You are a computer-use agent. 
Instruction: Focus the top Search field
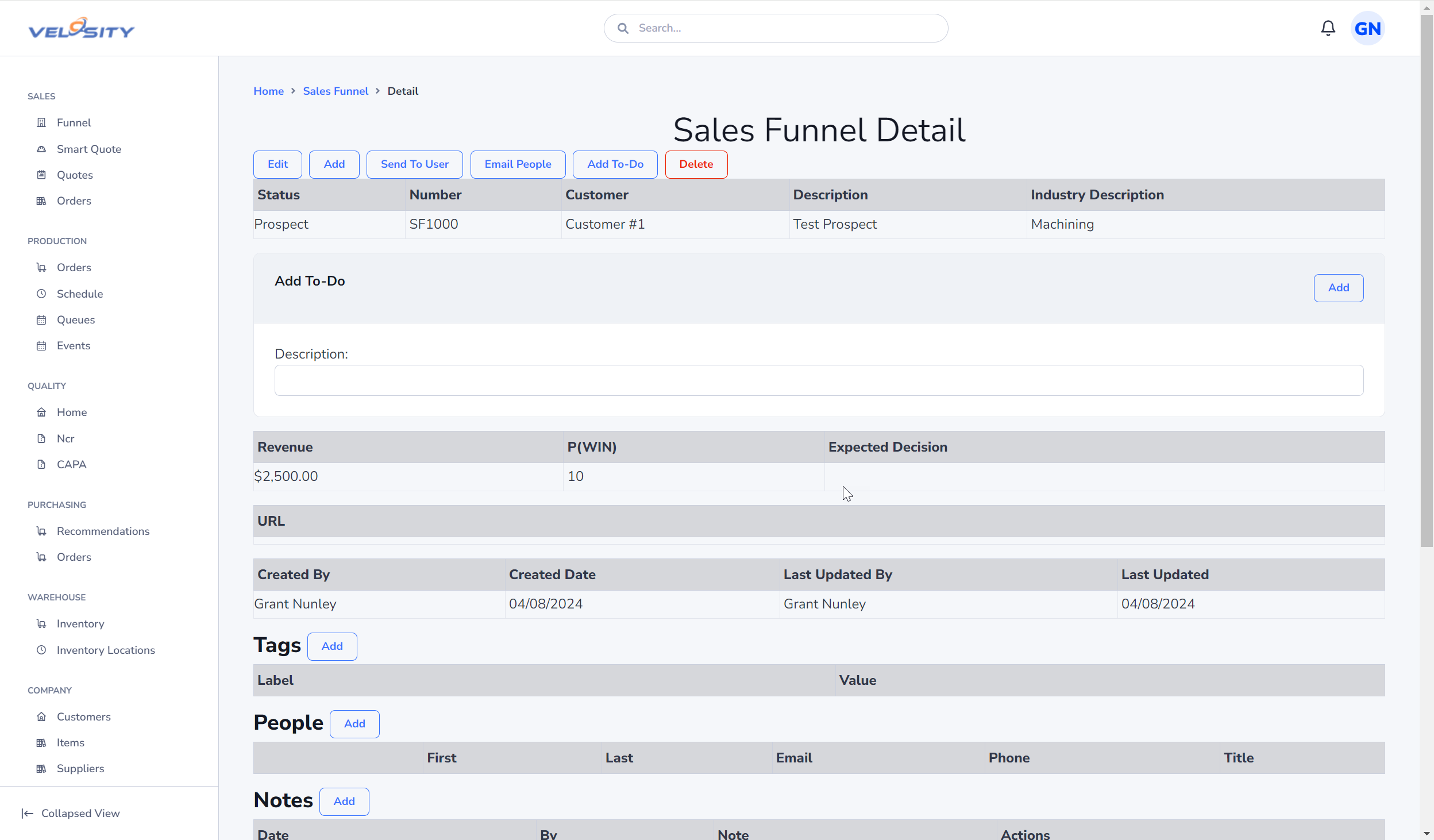(776, 28)
